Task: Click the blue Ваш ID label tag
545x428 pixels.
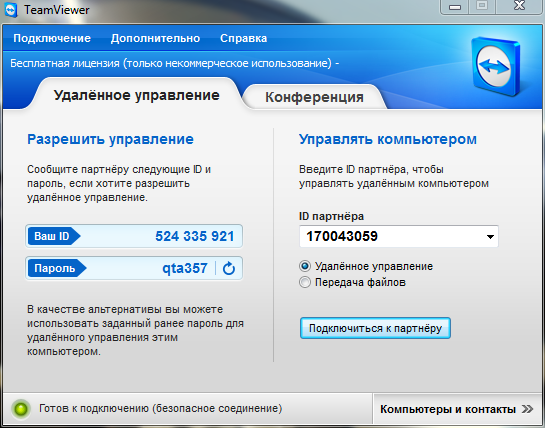Action: tap(54, 236)
